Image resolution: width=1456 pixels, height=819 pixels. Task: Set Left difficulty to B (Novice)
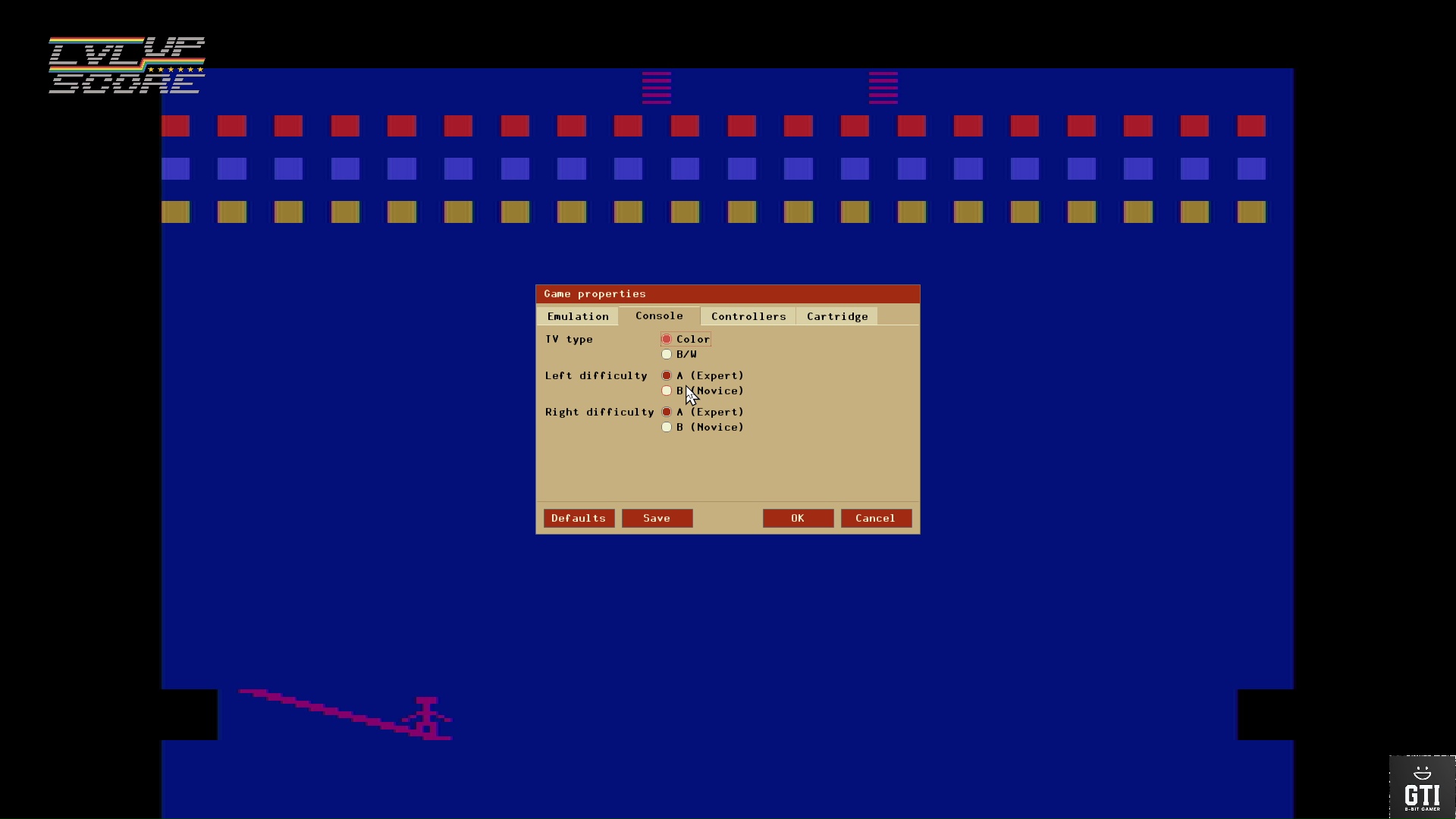coord(702,391)
